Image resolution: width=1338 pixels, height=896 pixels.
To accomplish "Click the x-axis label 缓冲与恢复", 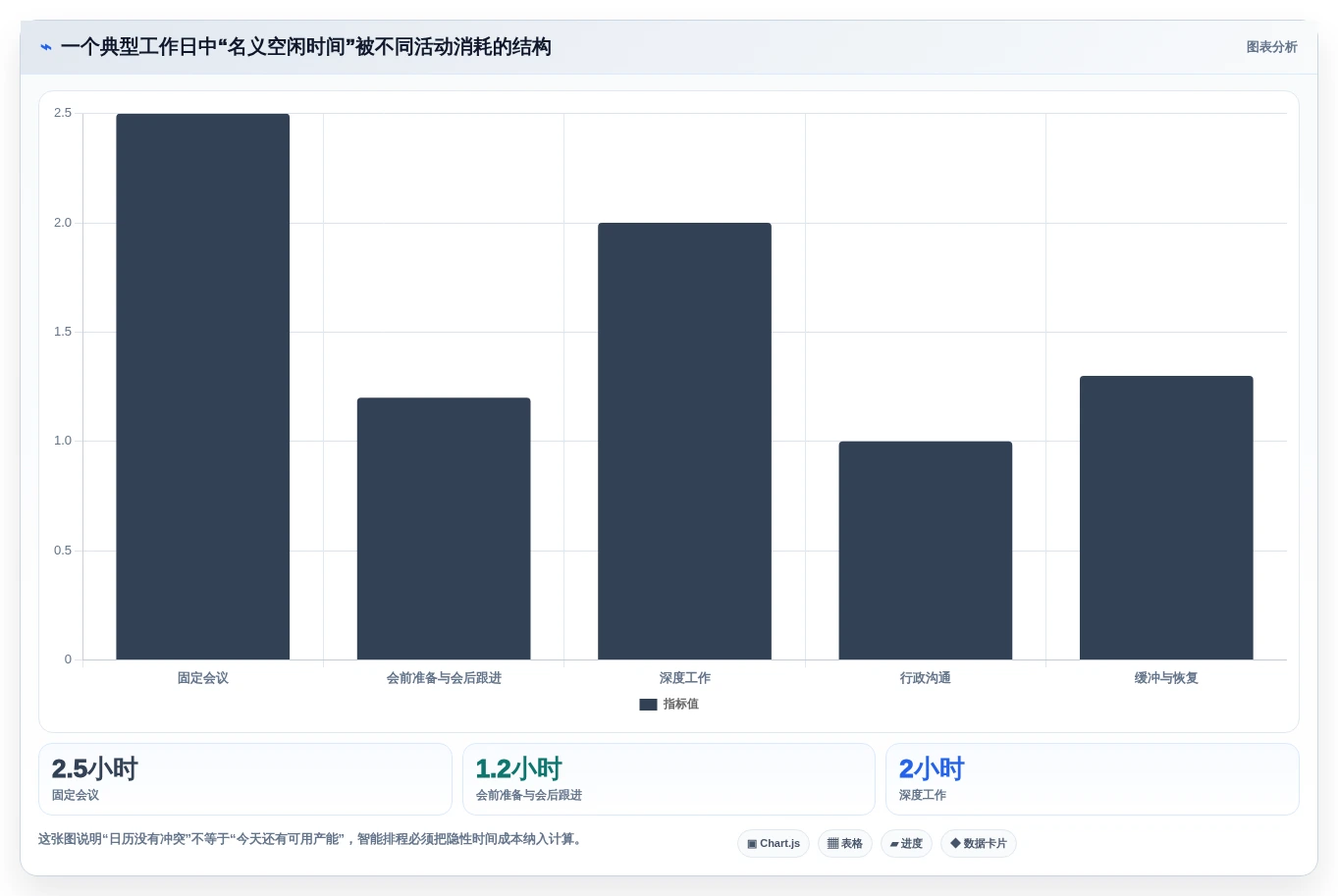I will tap(1166, 678).
